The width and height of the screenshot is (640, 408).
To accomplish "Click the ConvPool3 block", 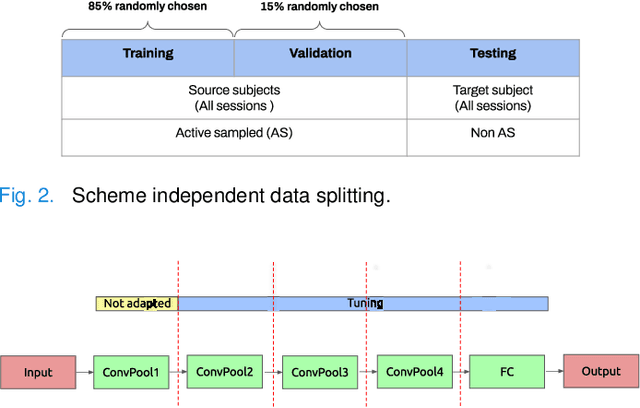I will [x=319, y=373].
